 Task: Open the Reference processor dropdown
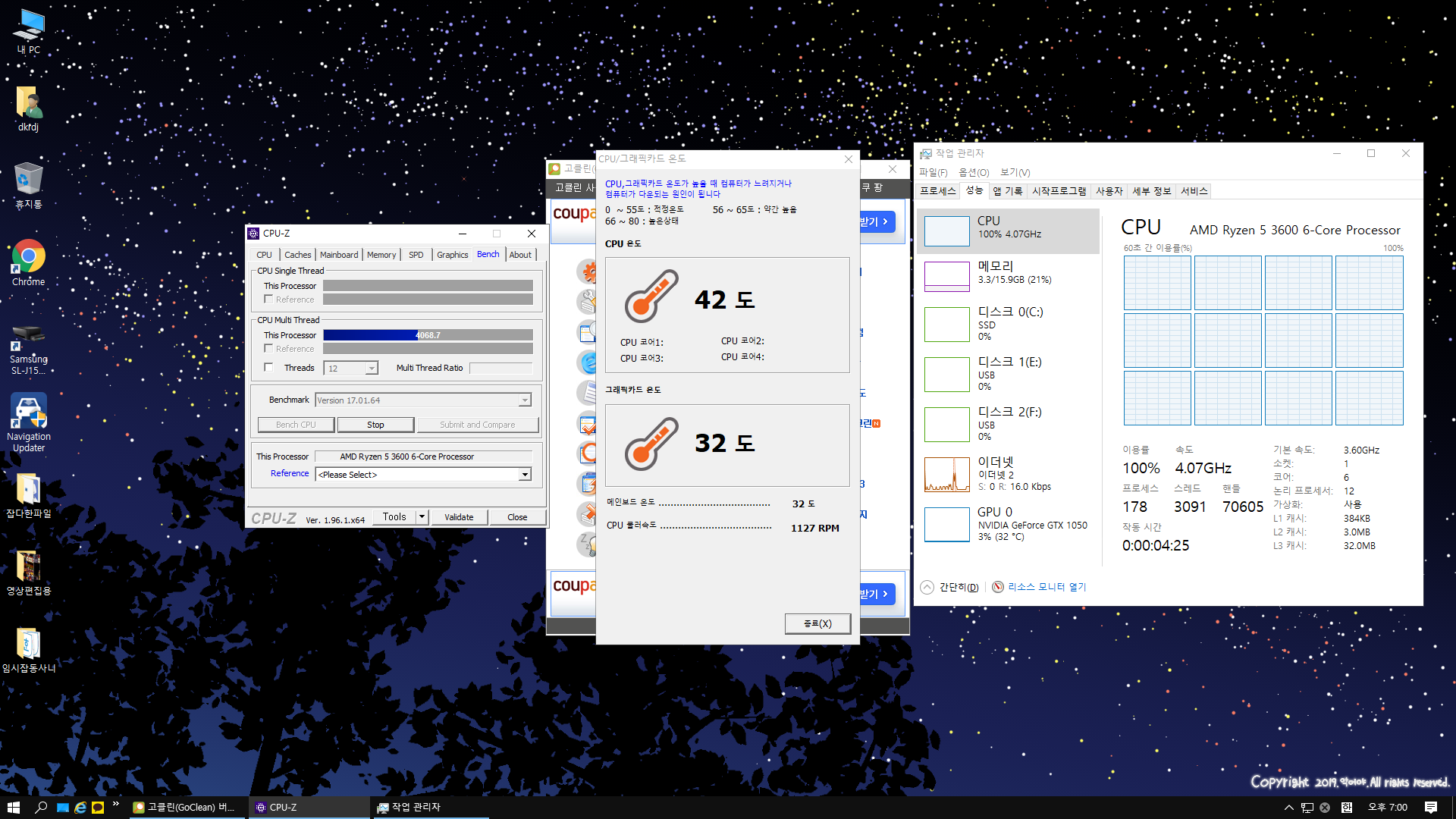click(x=525, y=475)
